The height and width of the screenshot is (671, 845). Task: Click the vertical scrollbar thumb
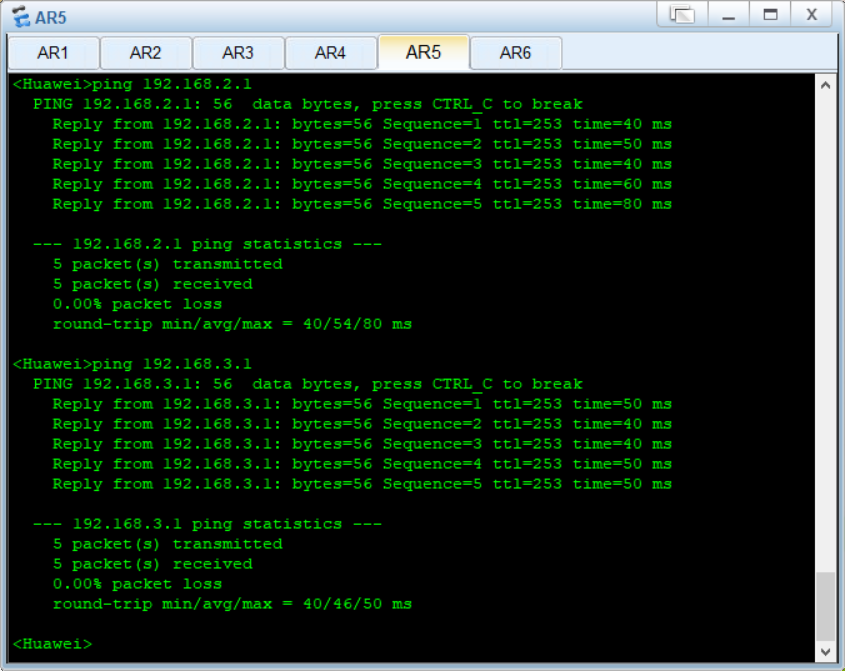[825, 606]
